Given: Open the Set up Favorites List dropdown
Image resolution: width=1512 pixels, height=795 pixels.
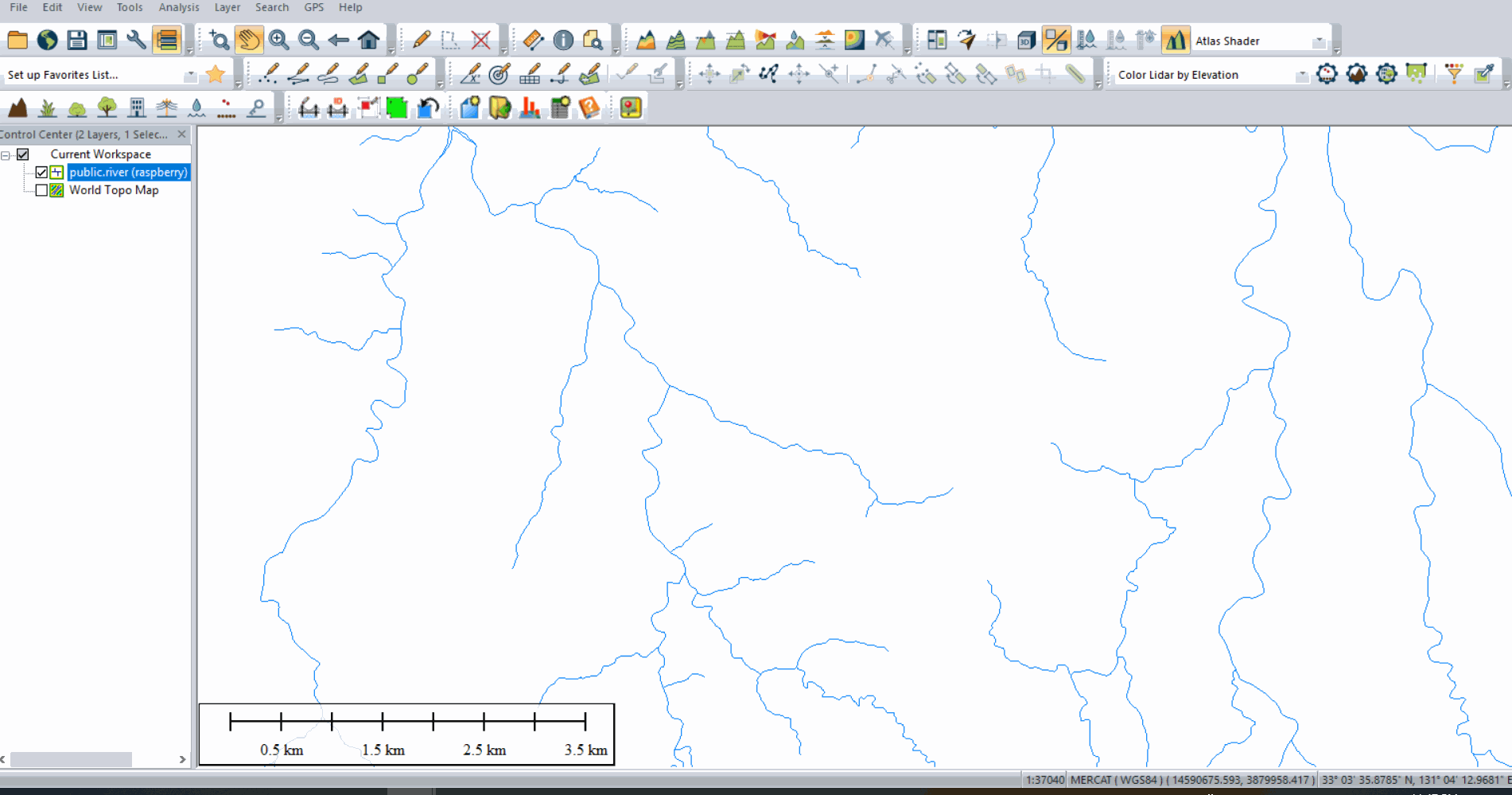Looking at the screenshot, I should click(x=190, y=75).
